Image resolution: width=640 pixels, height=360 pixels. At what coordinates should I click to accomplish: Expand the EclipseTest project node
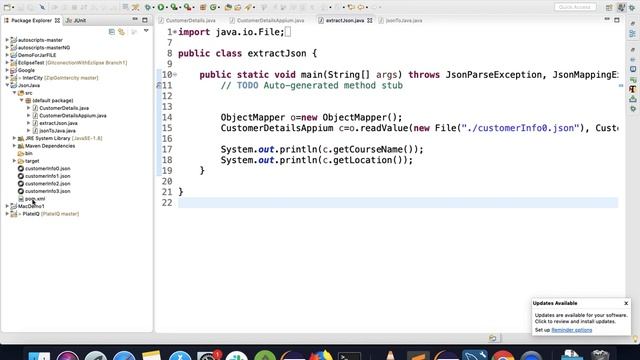point(7,62)
